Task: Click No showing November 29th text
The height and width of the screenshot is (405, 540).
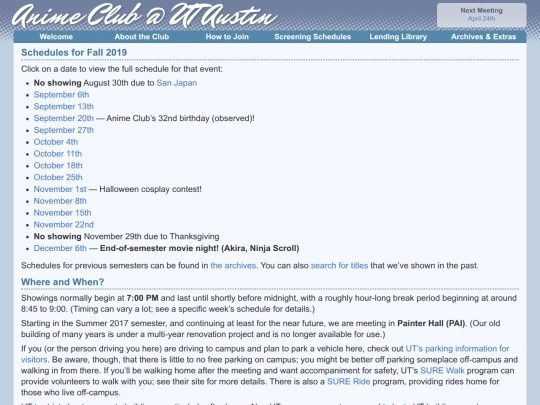Action: (126, 237)
